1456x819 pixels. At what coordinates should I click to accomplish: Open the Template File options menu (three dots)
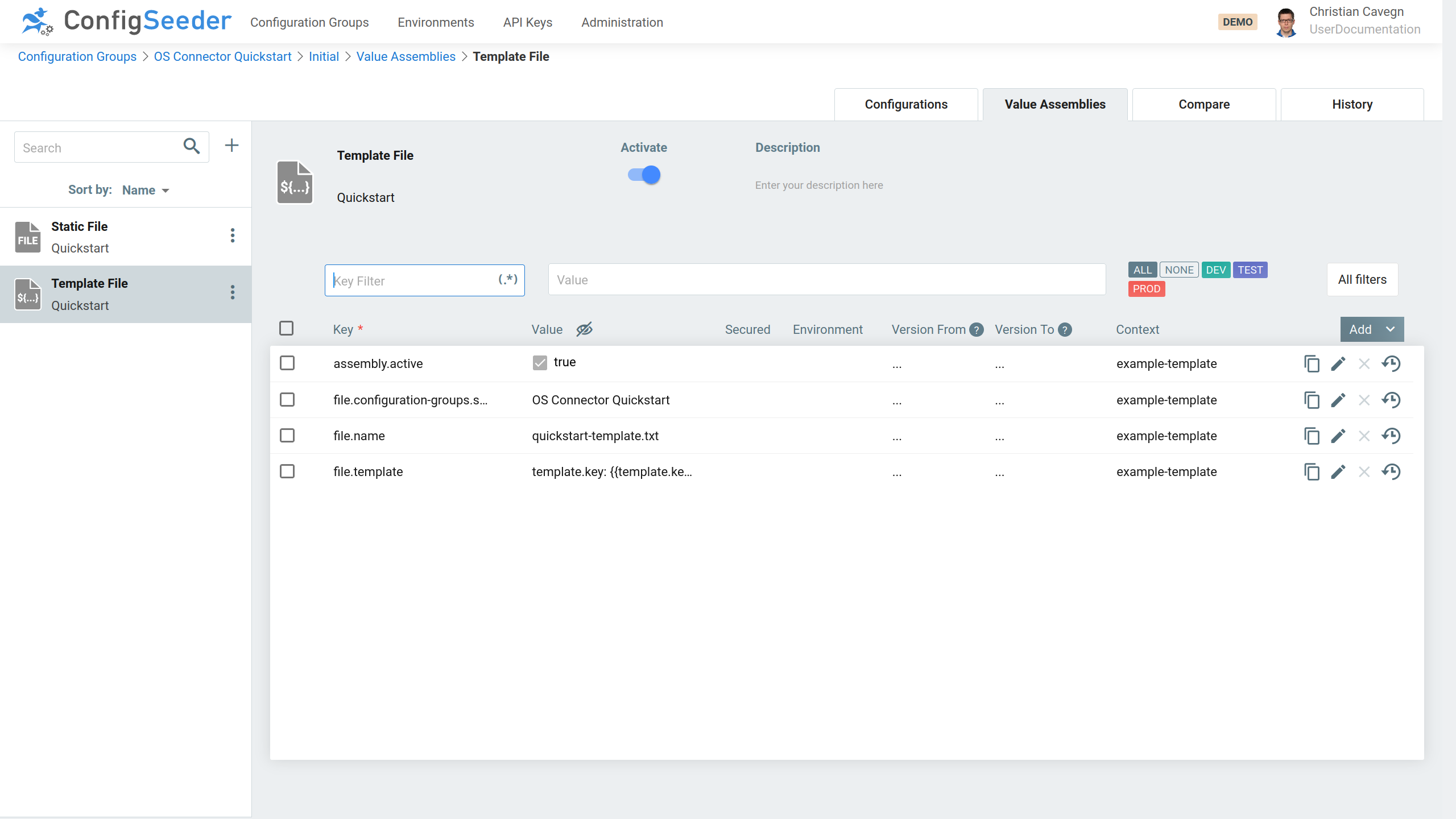coord(233,292)
